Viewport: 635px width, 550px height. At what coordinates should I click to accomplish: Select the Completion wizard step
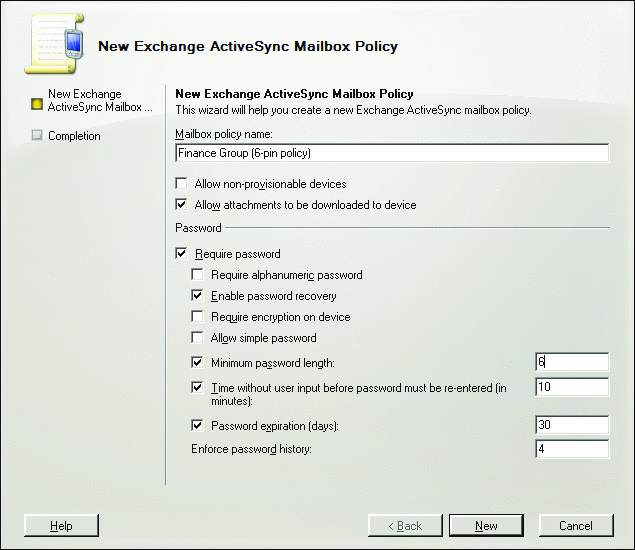(74, 136)
